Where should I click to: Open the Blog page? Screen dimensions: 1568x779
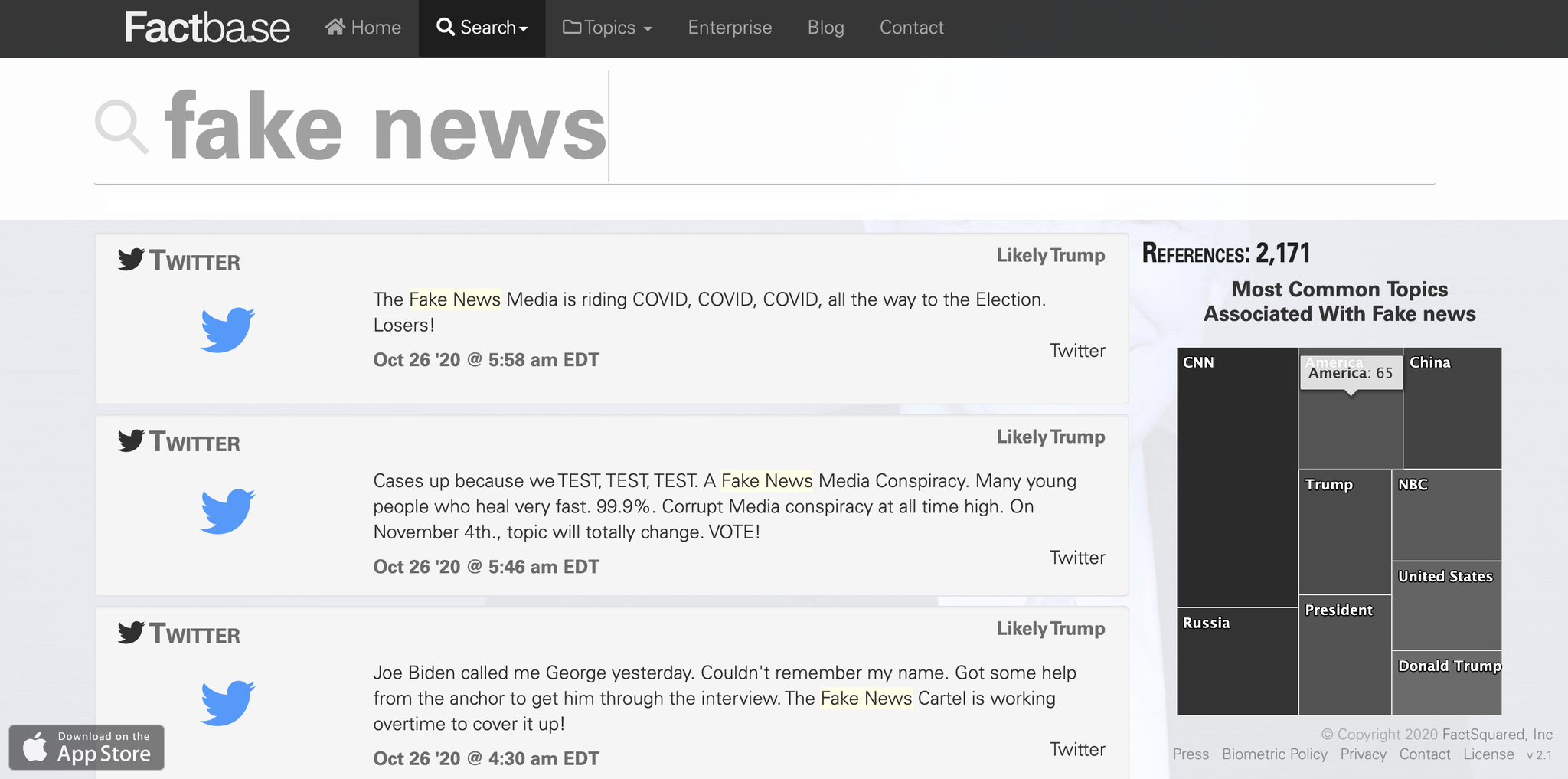(825, 28)
